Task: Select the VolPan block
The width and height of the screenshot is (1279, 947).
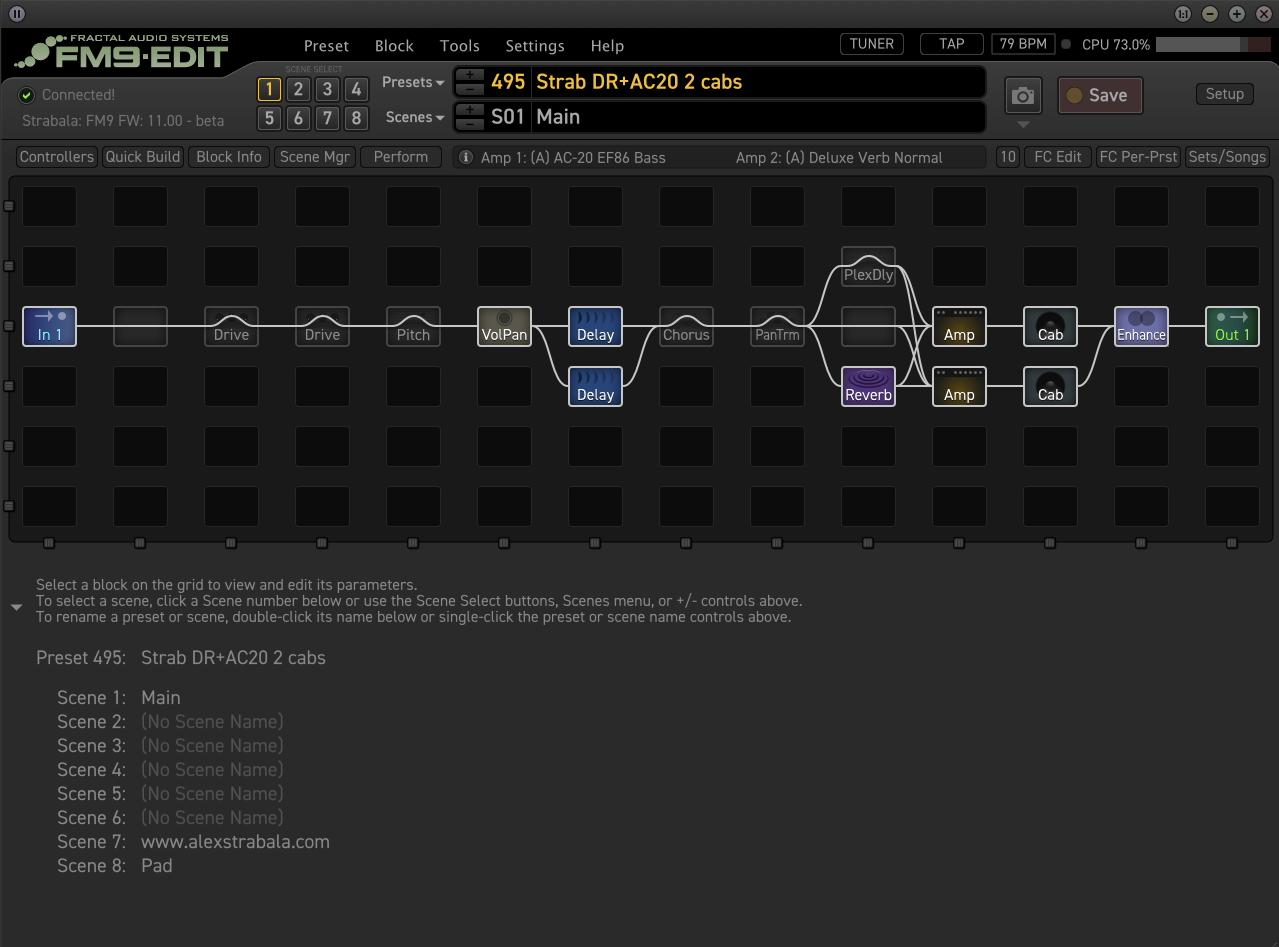Action: point(504,326)
